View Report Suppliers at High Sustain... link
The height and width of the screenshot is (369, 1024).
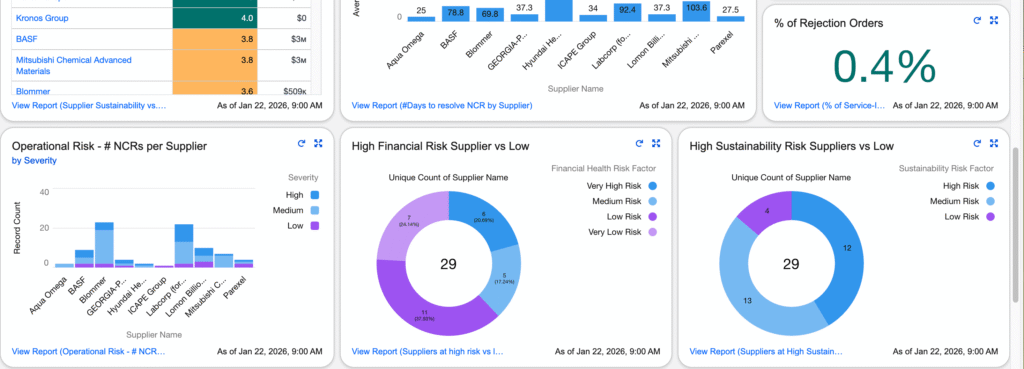766,351
